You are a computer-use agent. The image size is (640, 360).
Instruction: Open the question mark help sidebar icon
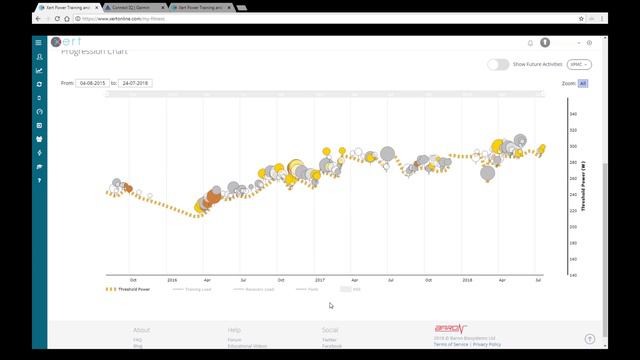(39, 180)
